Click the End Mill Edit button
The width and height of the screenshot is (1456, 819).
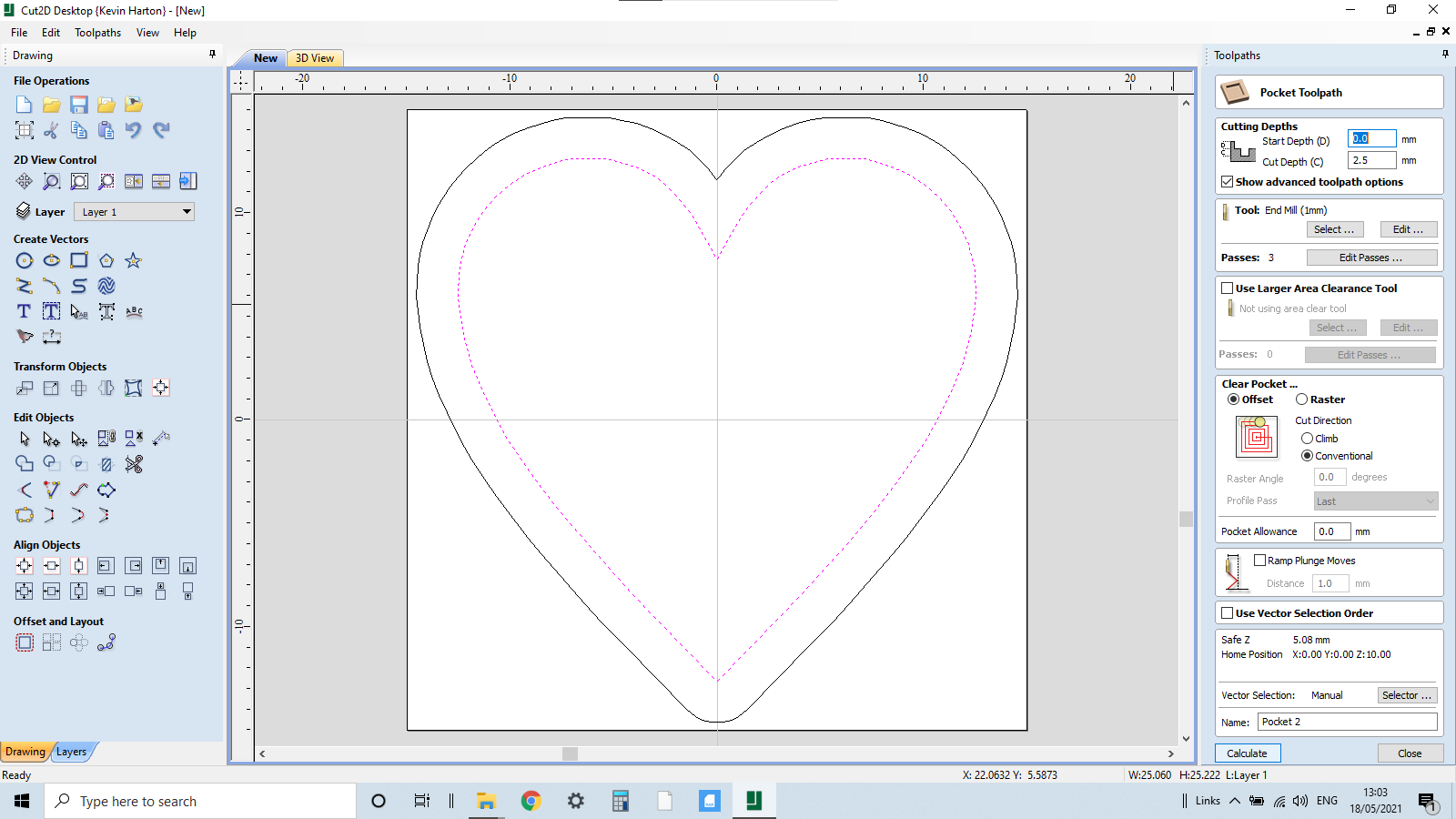[x=1409, y=229]
